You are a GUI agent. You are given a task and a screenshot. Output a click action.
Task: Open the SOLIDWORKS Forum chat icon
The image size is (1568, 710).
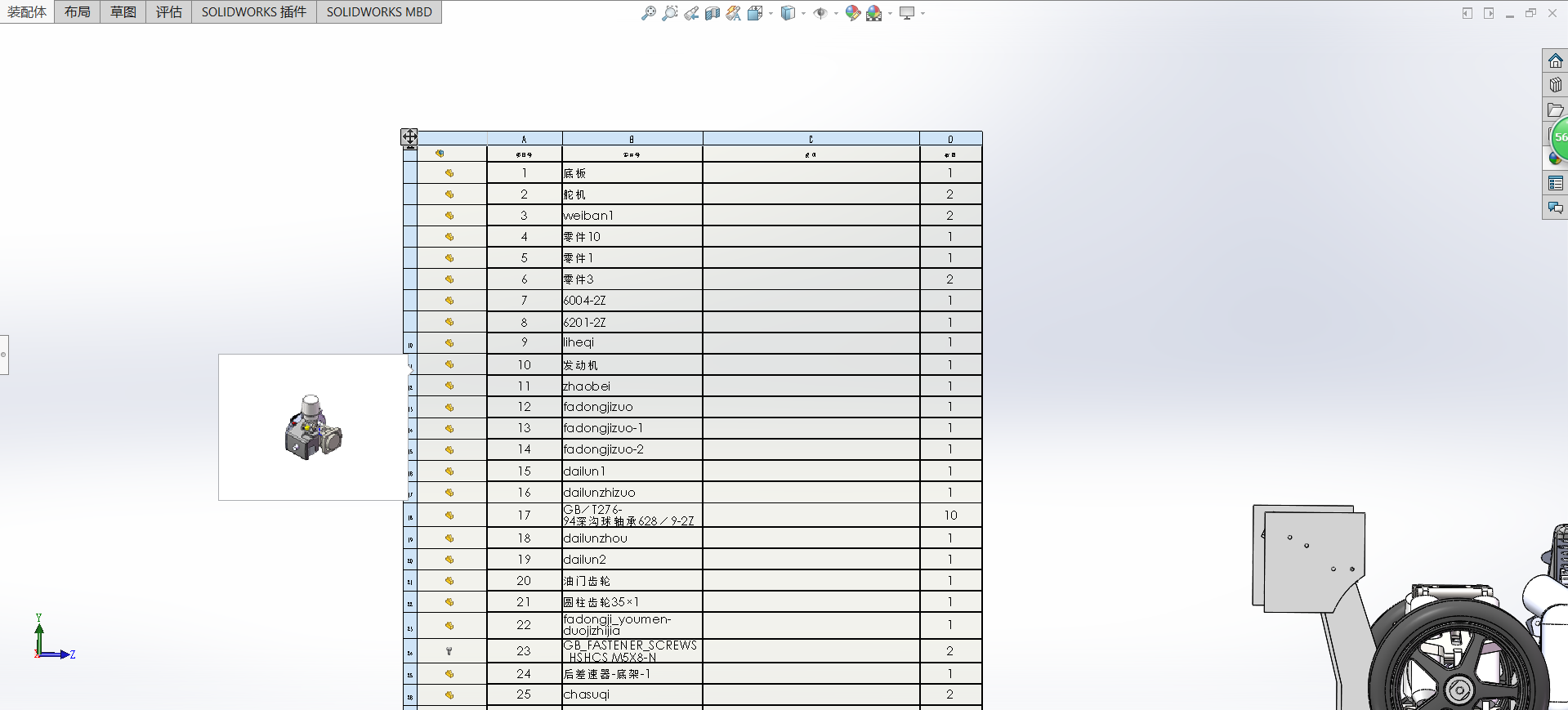tap(1556, 208)
